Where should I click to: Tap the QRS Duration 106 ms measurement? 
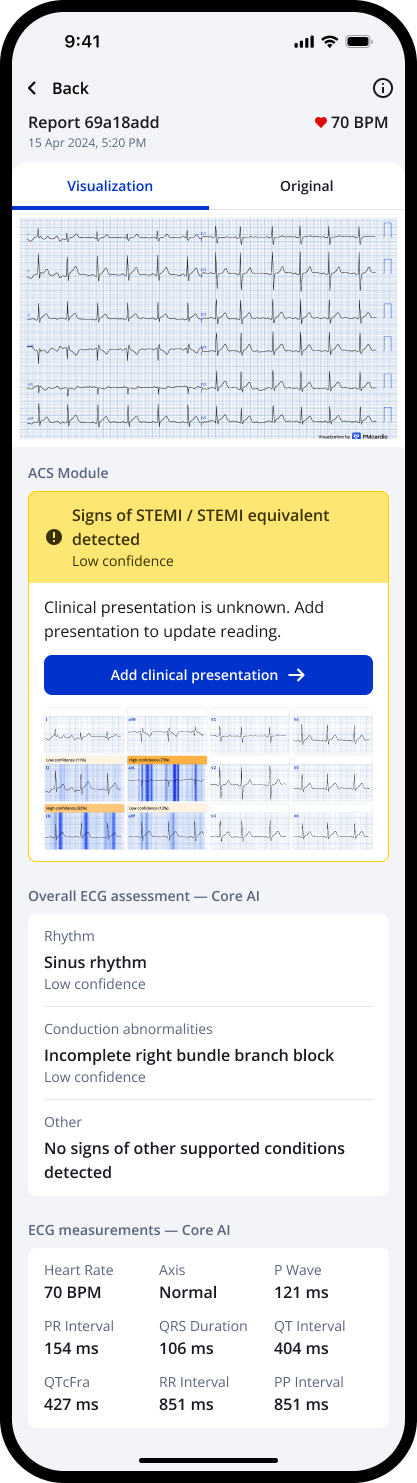pyautogui.click(x=203, y=1337)
